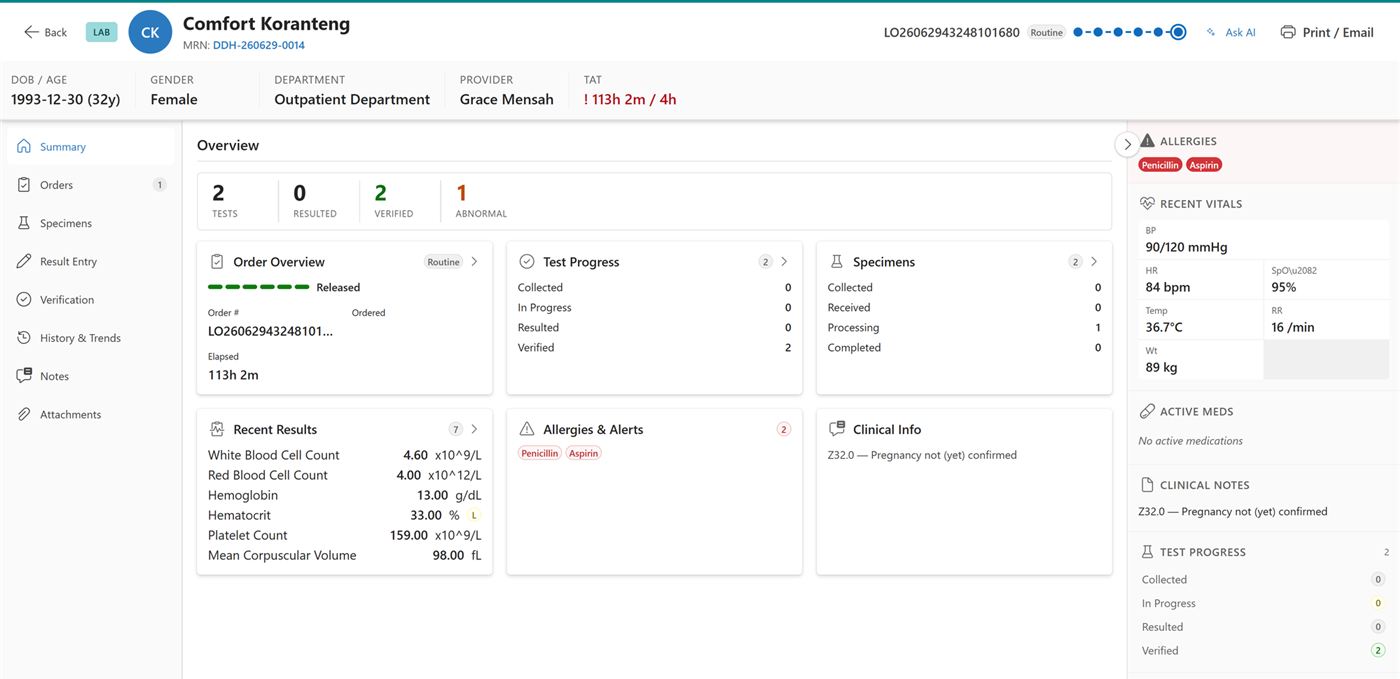Click the Verification checkmark icon in sidebar

click(24, 299)
